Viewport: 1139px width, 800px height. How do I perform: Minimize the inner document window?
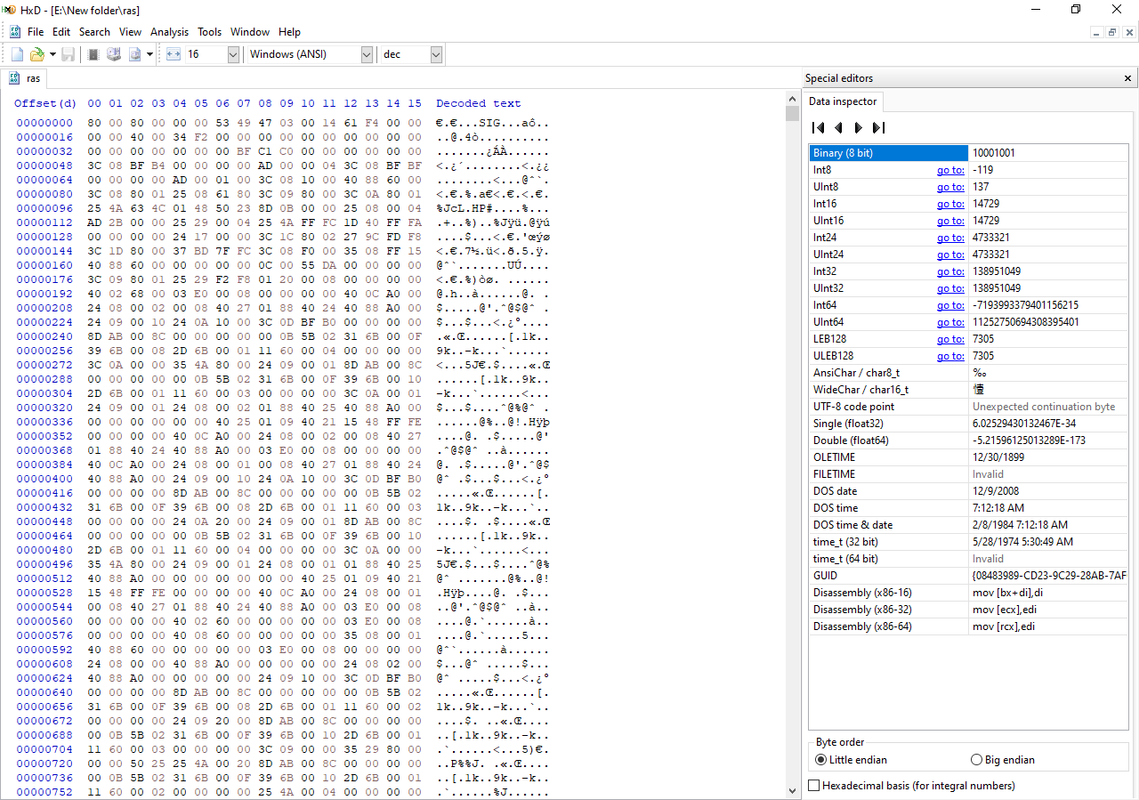[1096, 33]
